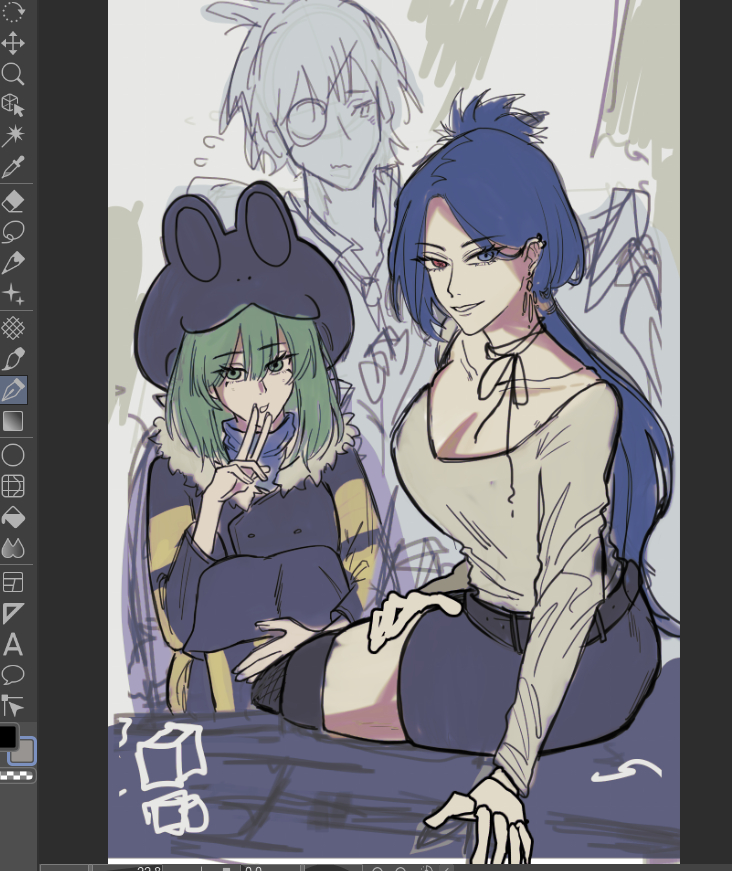The image size is (732, 871).
Task: Choose the Lasso selection tool
Action: (13, 232)
